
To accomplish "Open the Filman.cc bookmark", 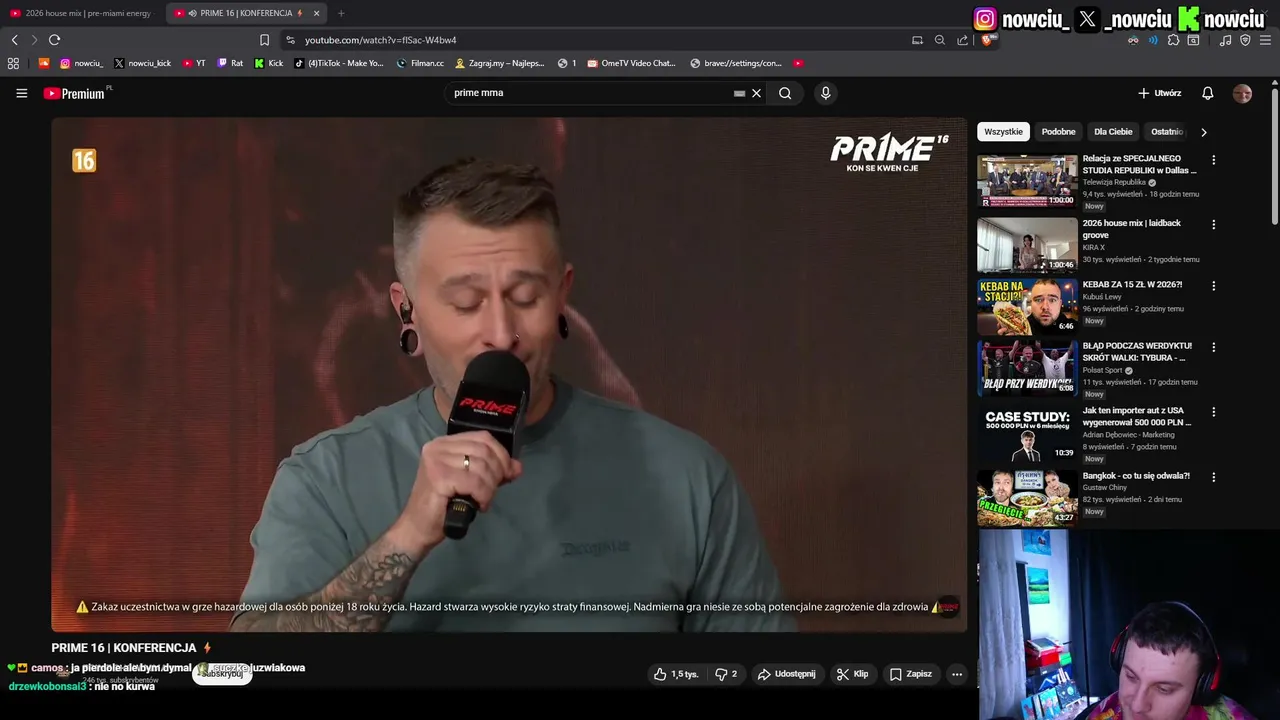I will 420,63.
